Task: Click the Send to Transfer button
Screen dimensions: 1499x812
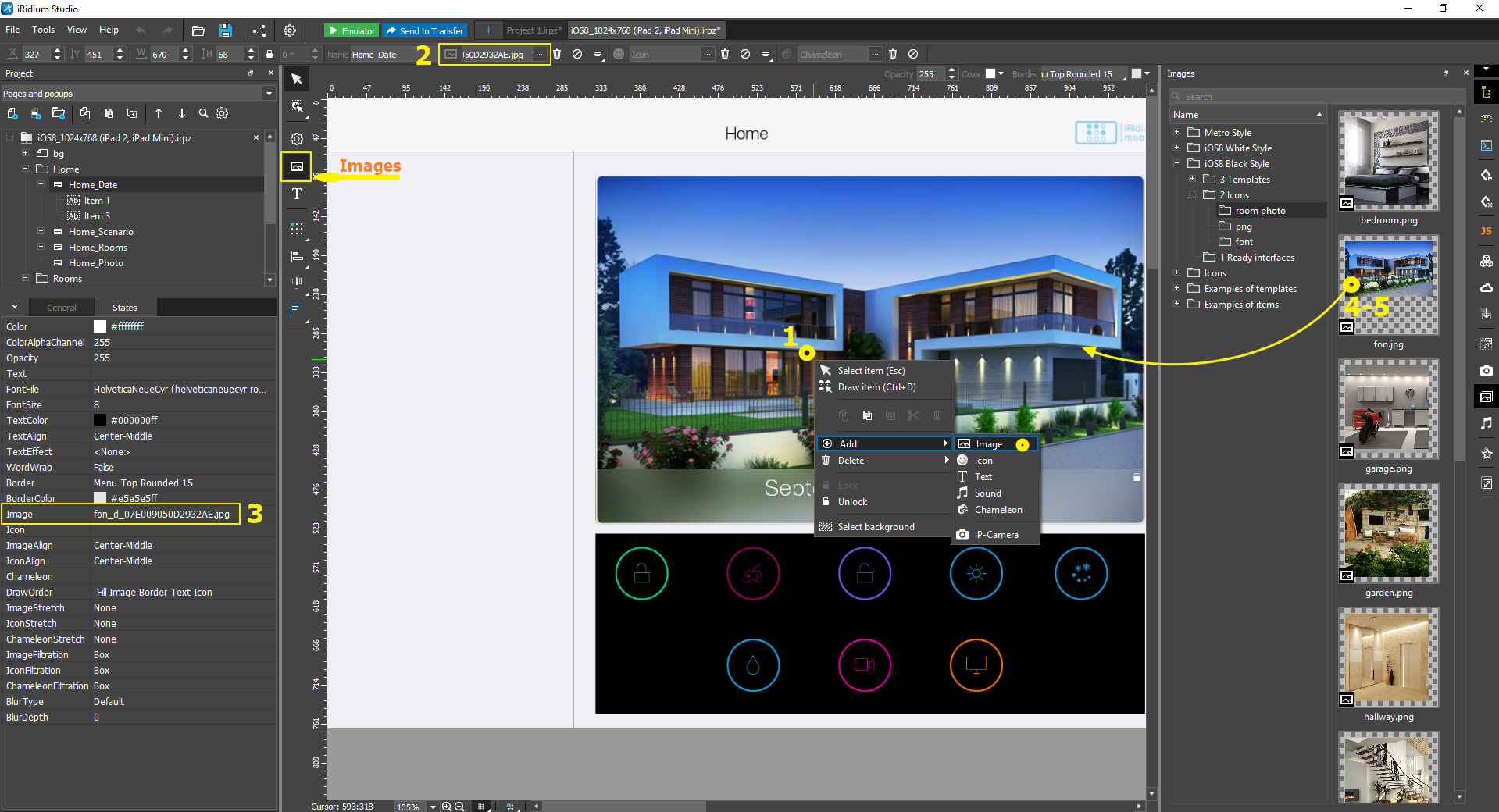Action: 424,30
